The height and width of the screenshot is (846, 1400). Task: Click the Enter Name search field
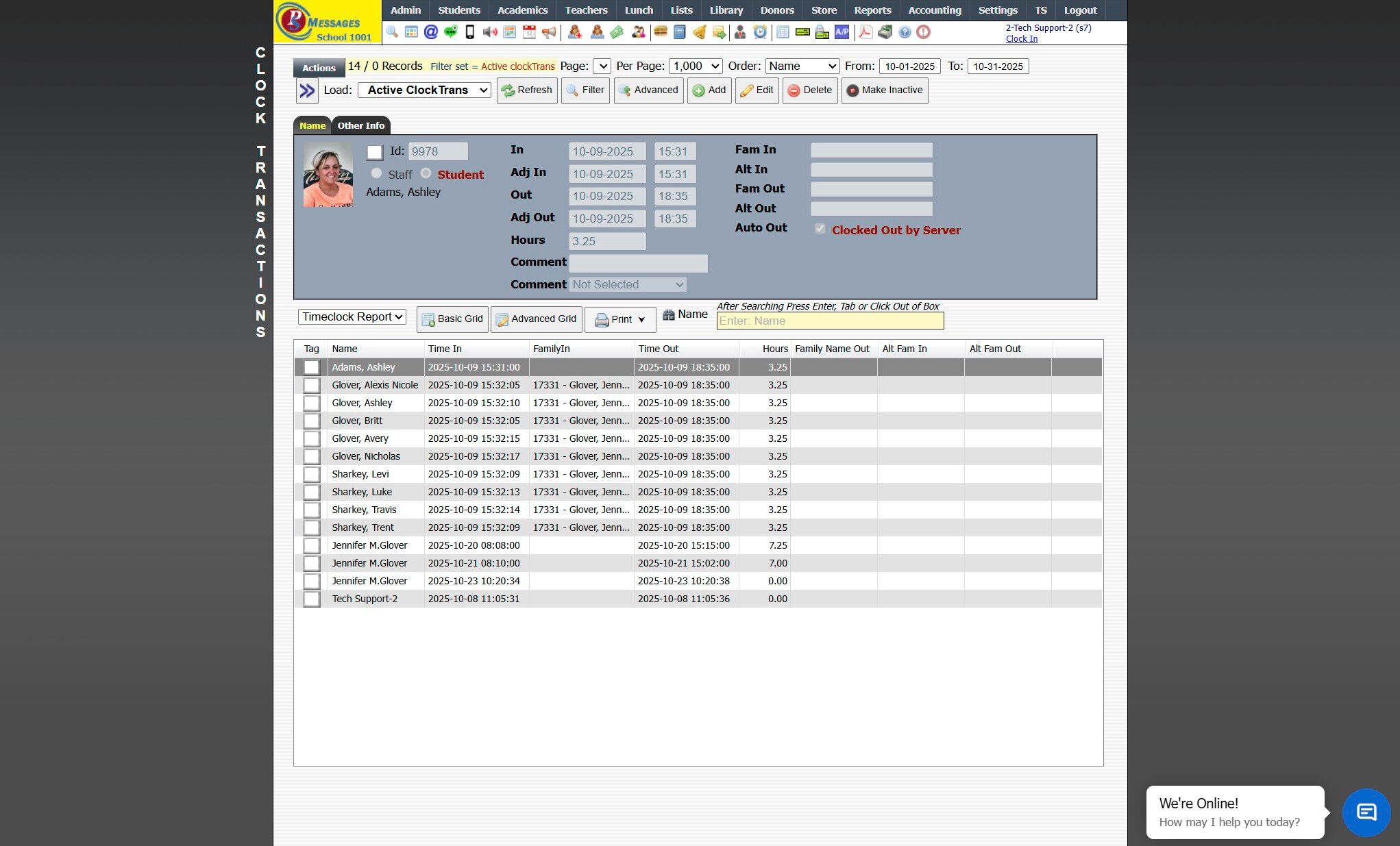pyautogui.click(x=830, y=321)
